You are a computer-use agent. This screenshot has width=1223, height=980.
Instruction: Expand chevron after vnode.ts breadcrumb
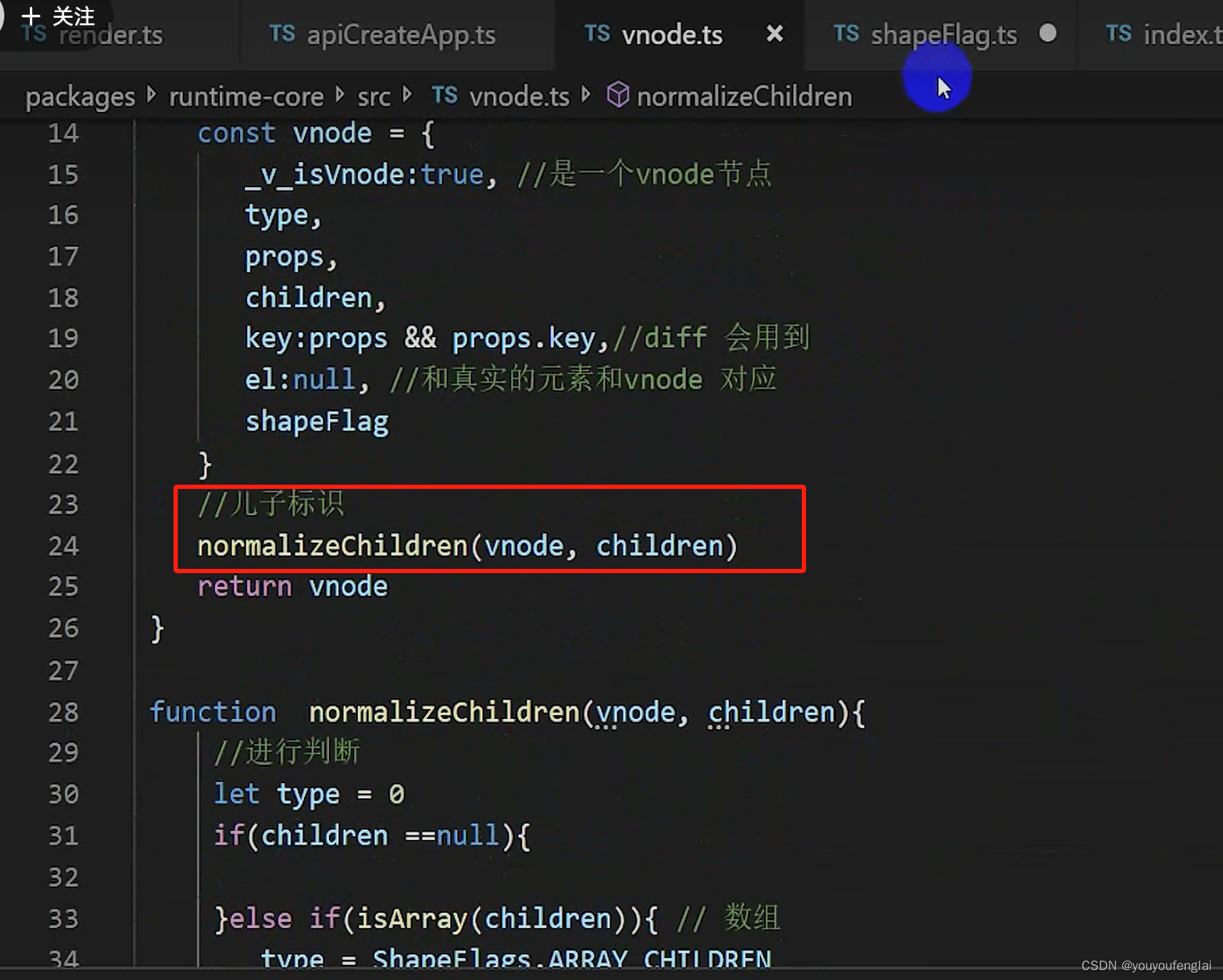586,94
